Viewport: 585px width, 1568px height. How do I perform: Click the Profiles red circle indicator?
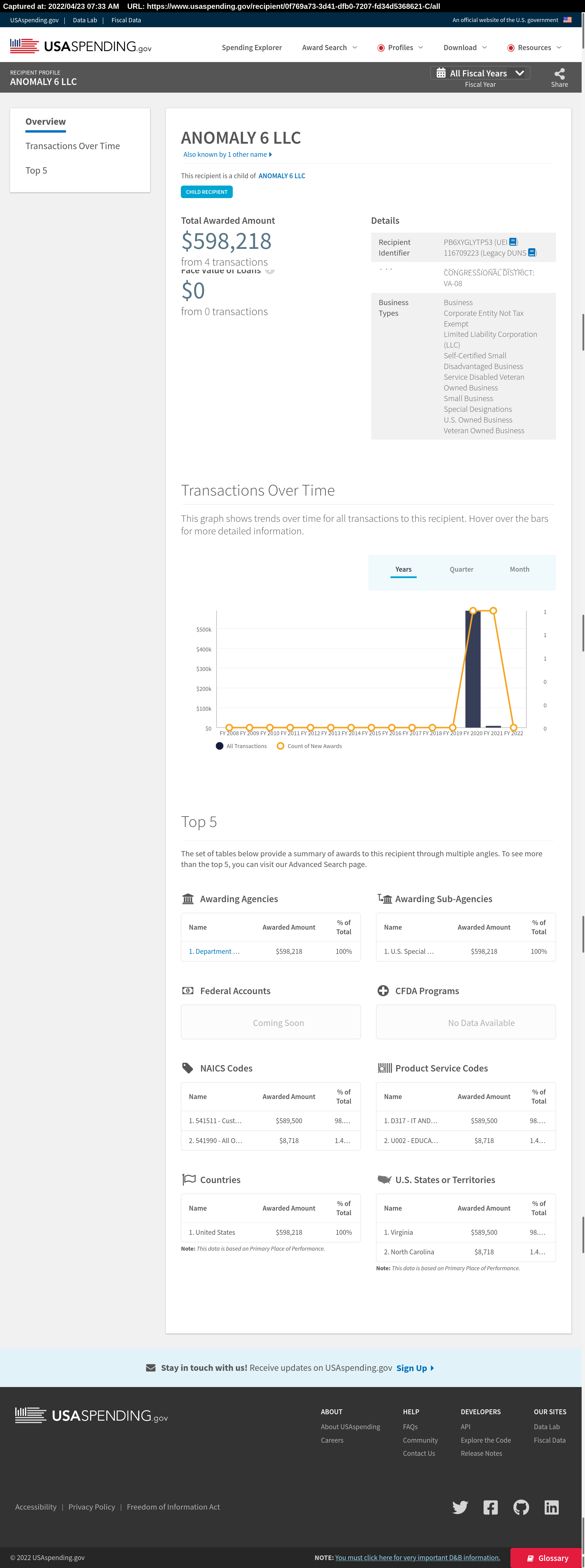[381, 47]
